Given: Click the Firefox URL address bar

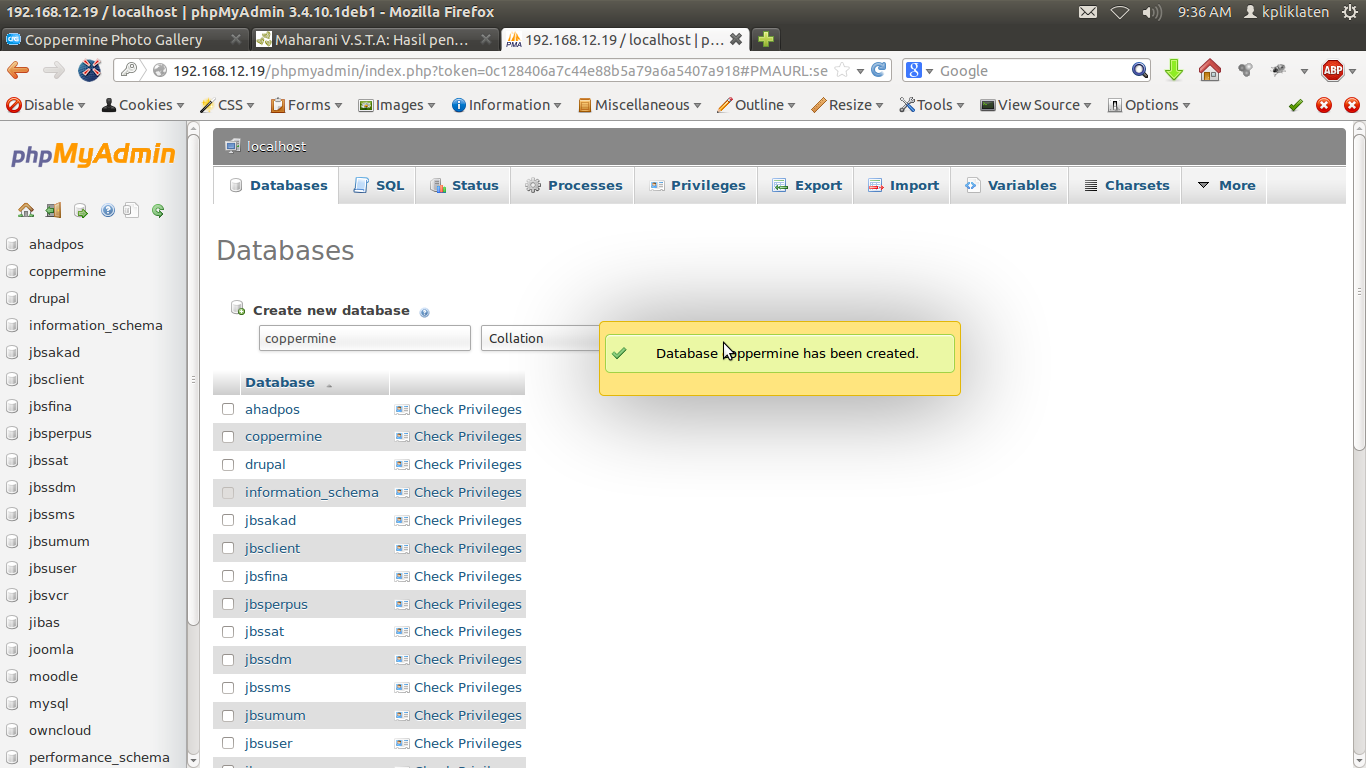Looking at the screenshot, I should tap(500, 70).
